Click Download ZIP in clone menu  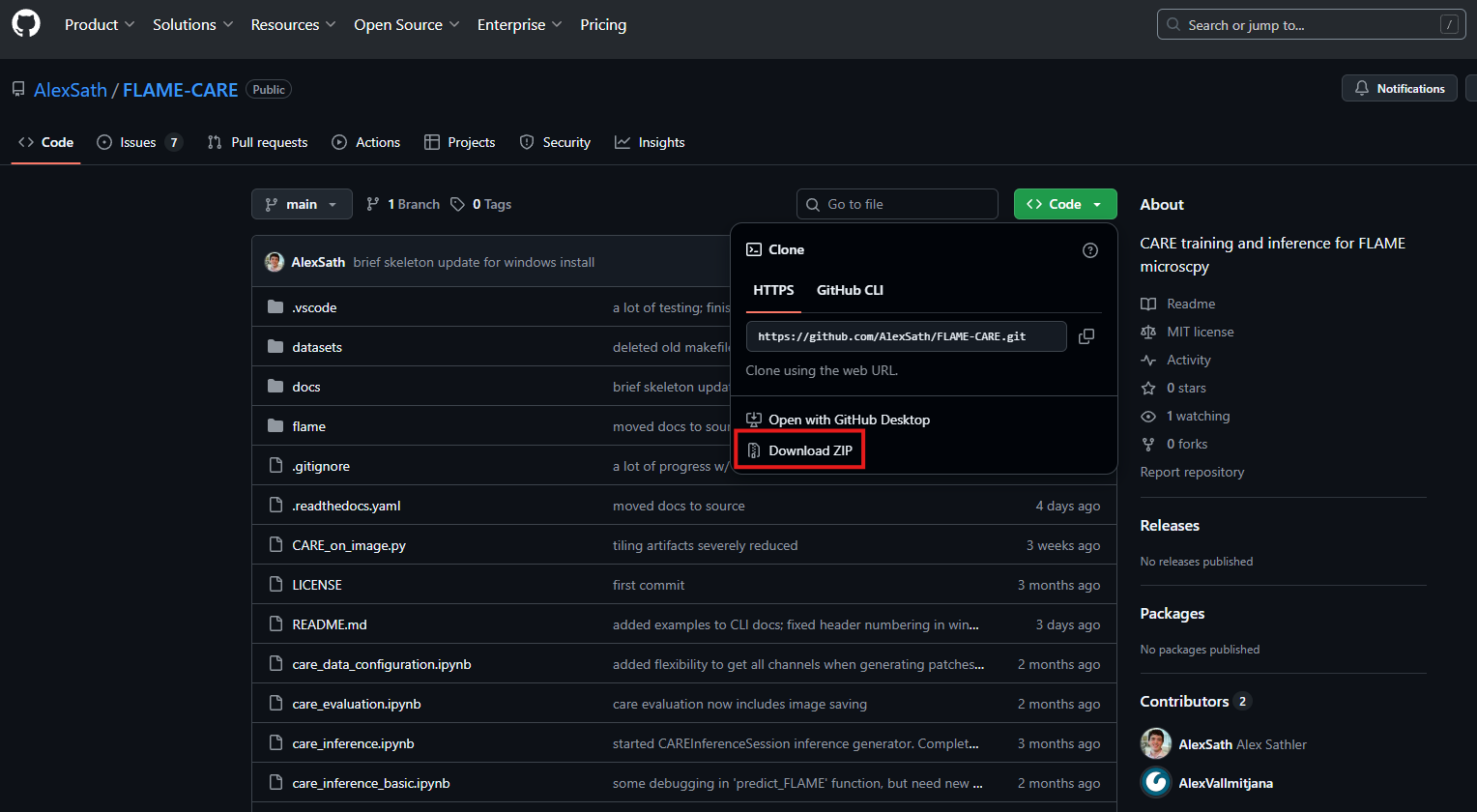(x=799, y=450)
